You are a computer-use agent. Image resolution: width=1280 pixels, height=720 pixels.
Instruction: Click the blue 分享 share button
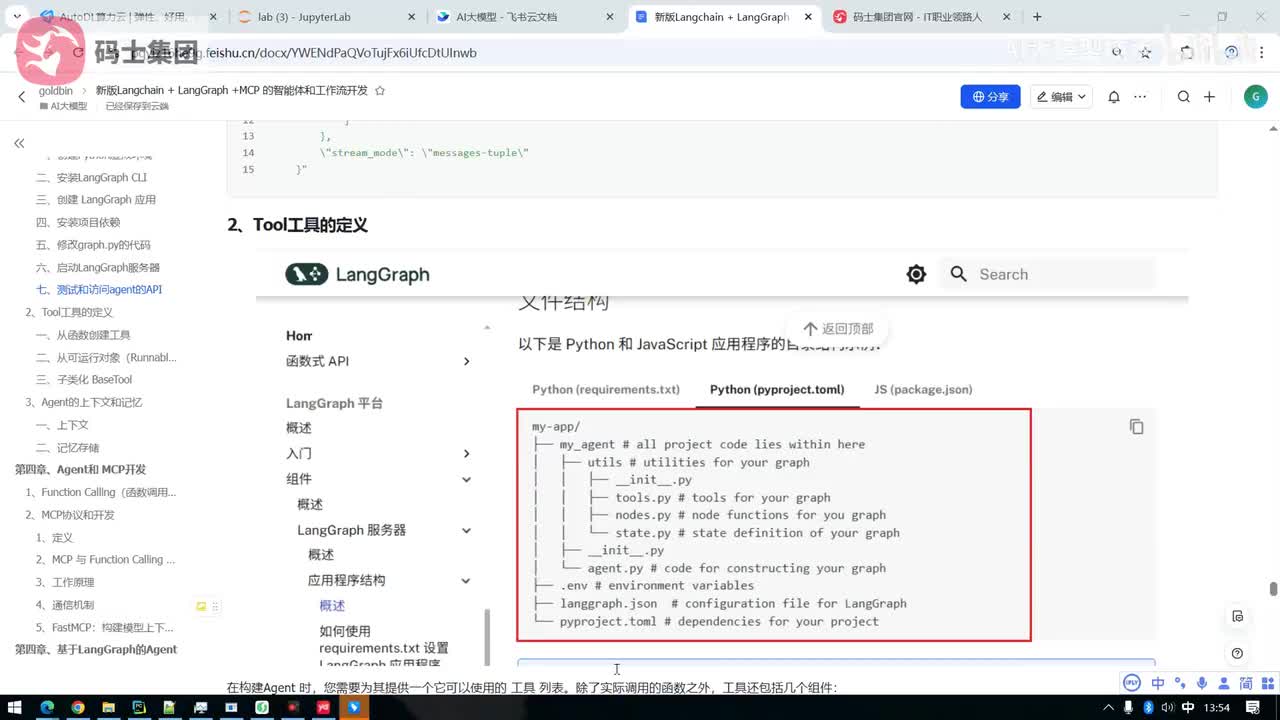point(990,97)
